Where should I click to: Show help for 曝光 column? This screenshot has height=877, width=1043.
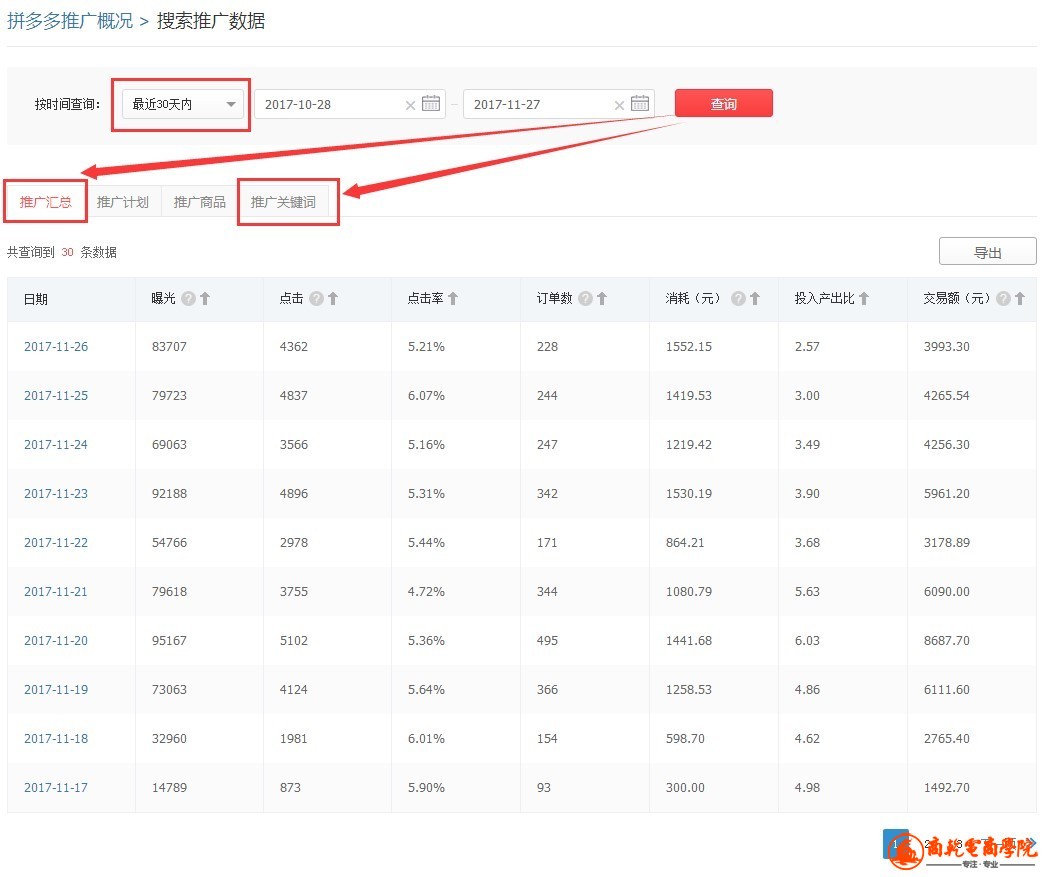coord(188,299)
